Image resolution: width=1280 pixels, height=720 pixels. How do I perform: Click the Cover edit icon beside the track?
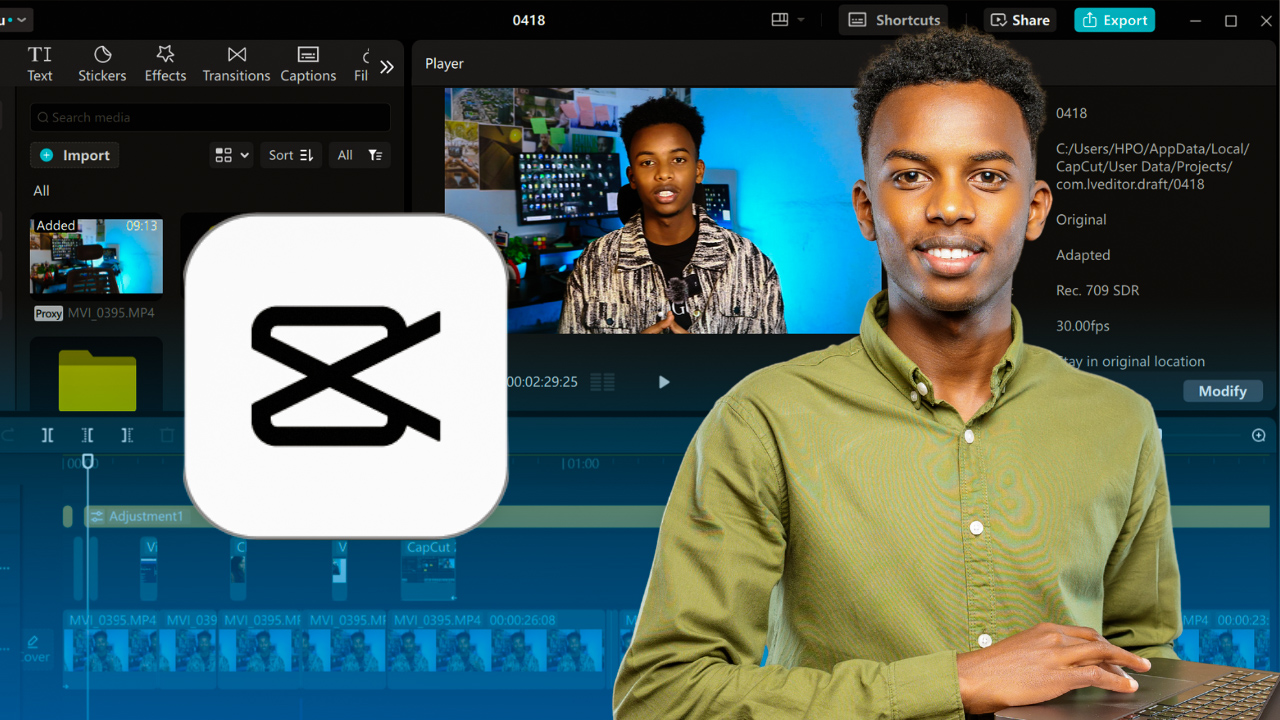[34, 647]
